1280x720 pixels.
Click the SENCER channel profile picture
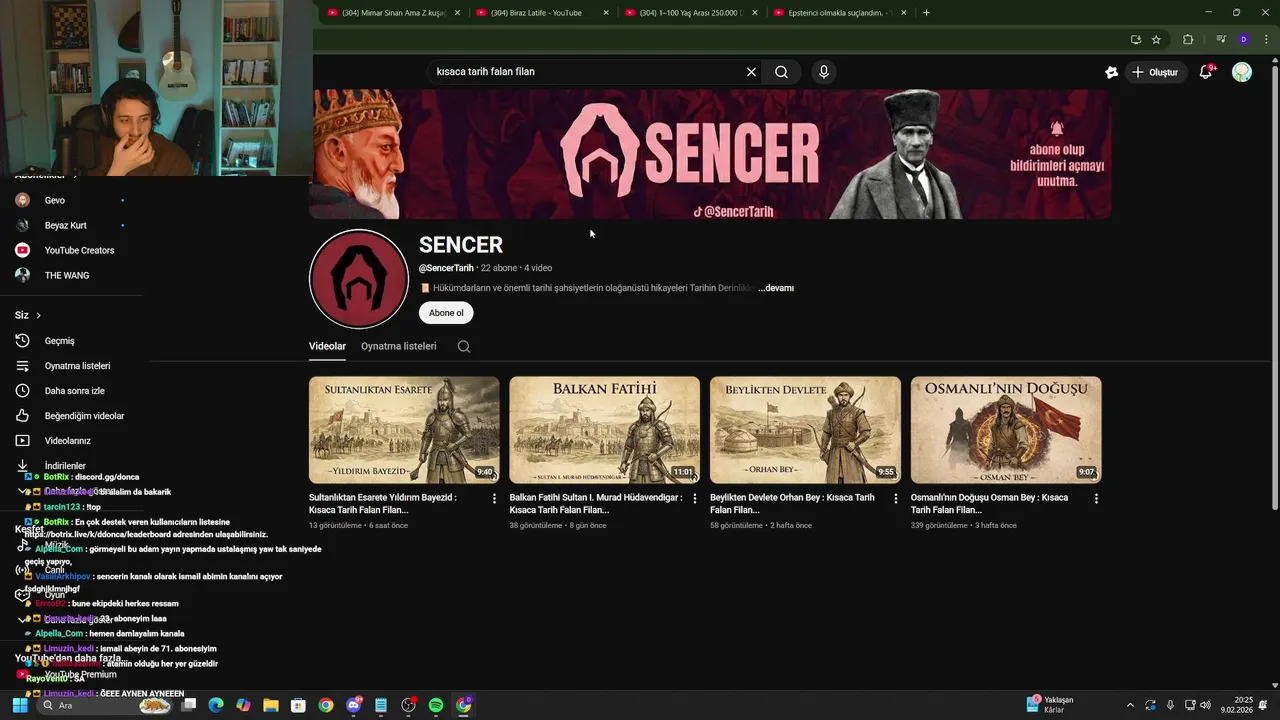pos(358,279)
